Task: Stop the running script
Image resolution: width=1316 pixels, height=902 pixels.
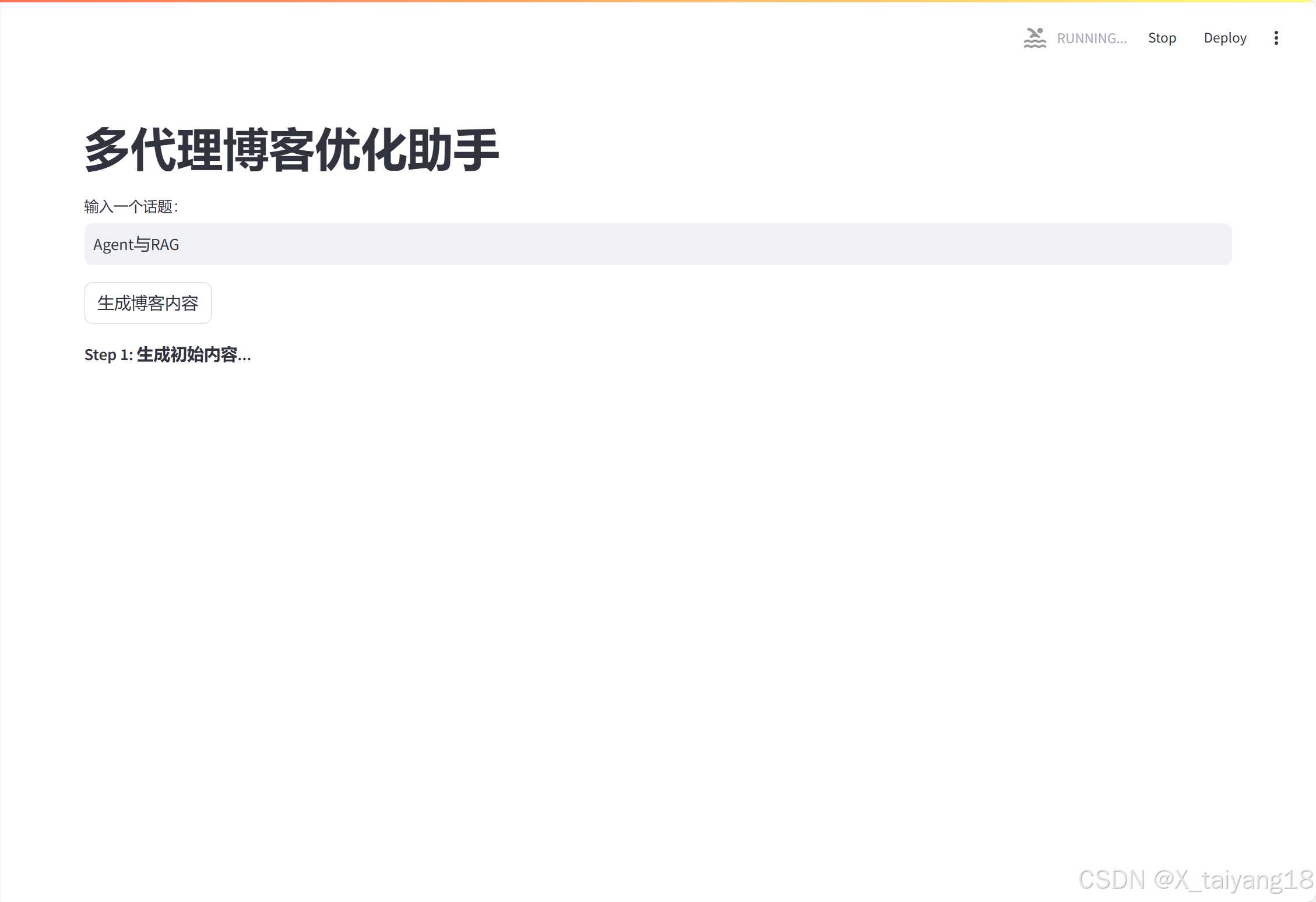Action: (x=1162, y=38)
